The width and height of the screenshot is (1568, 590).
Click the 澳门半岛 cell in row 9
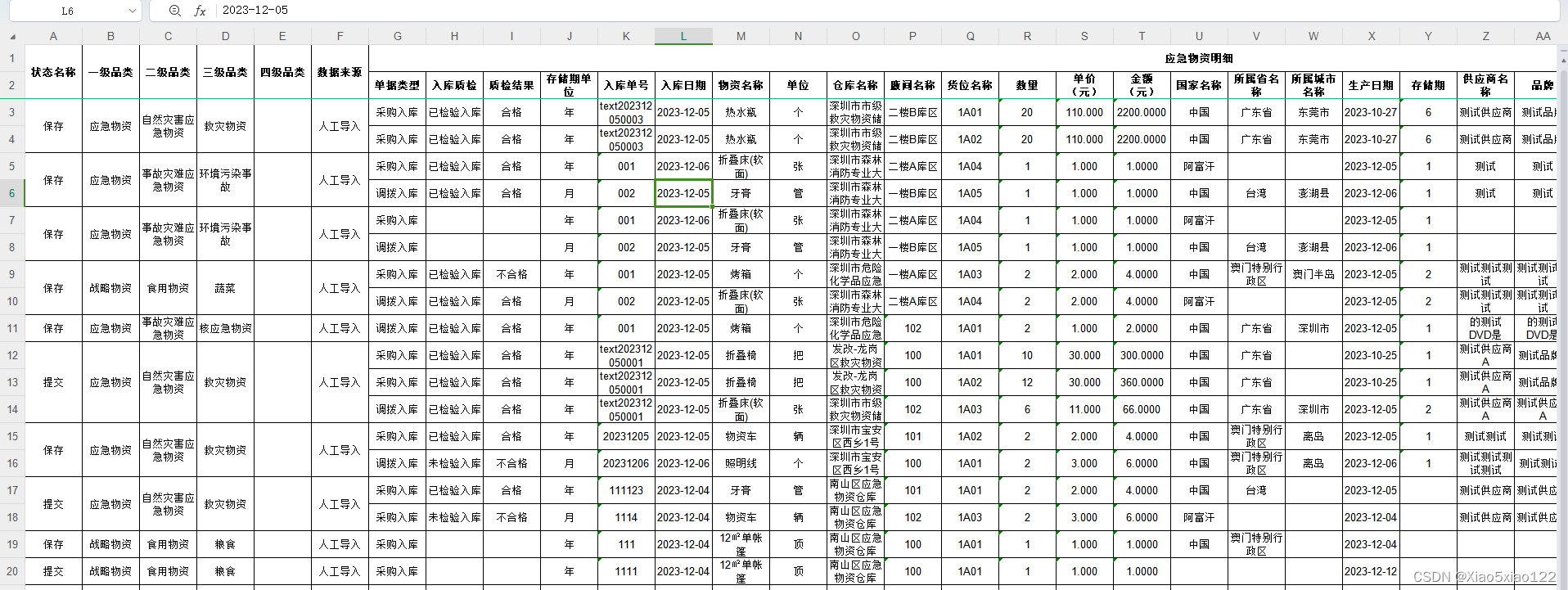click(x=1313, y=274)
